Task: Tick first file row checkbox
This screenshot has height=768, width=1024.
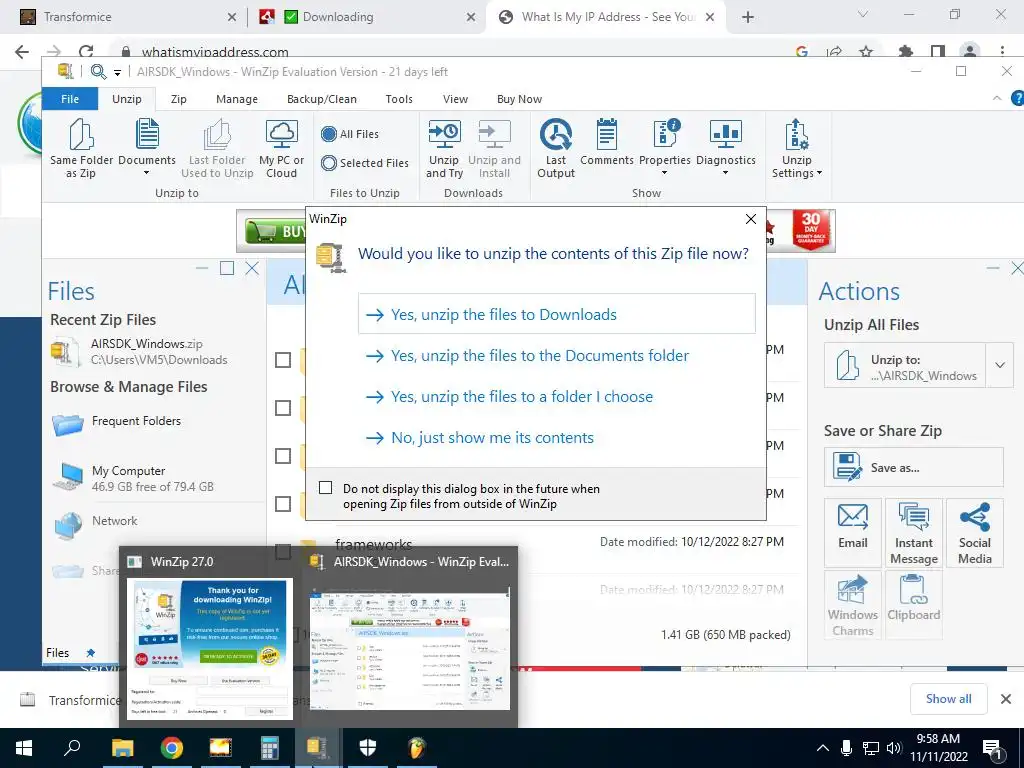Action: click(x=283, y=360)
